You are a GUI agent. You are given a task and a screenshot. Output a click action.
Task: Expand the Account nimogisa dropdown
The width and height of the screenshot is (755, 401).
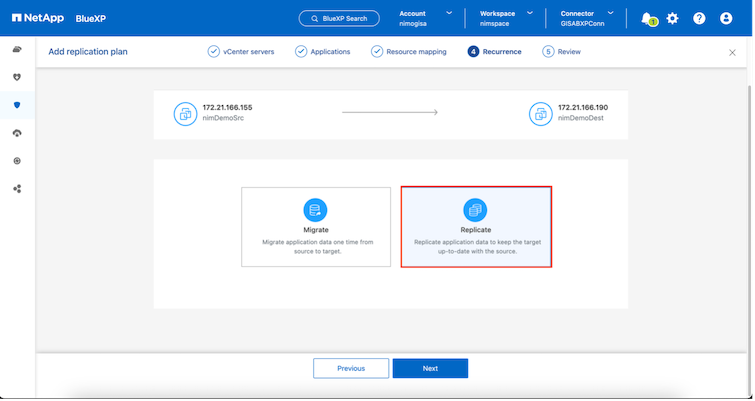click(424, 18)
